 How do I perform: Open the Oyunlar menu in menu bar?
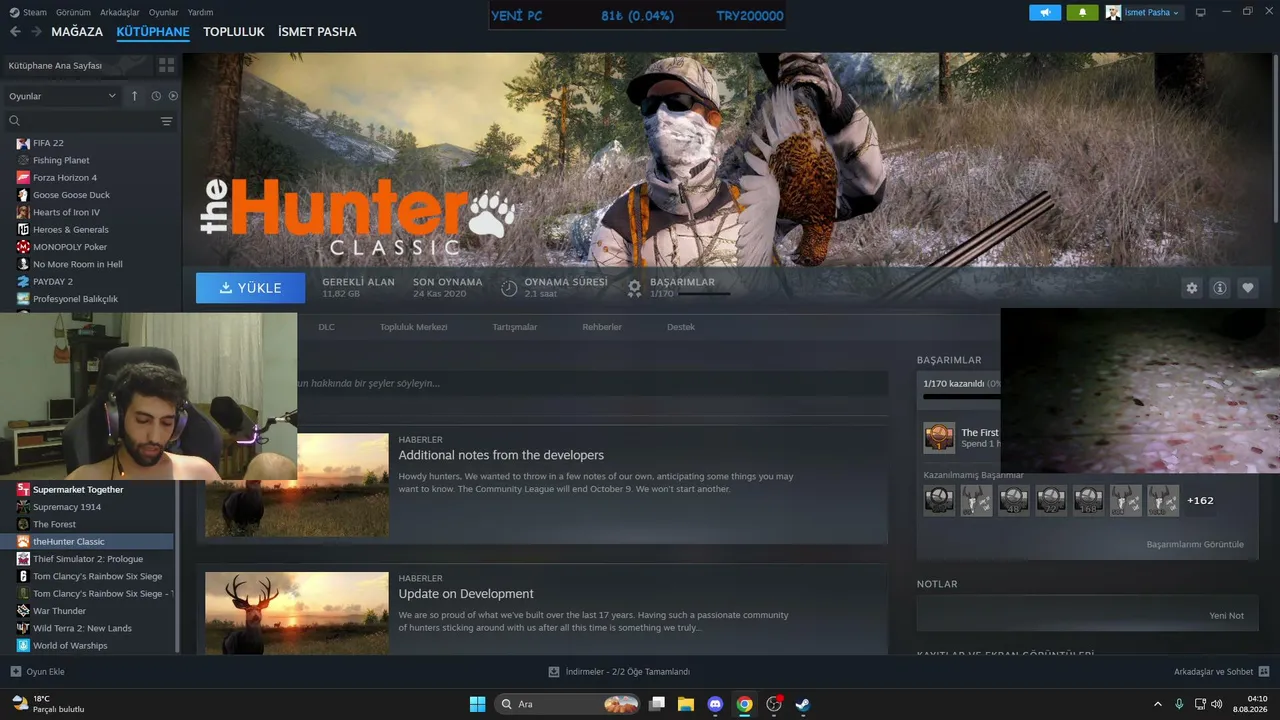(x=164, y=13)
